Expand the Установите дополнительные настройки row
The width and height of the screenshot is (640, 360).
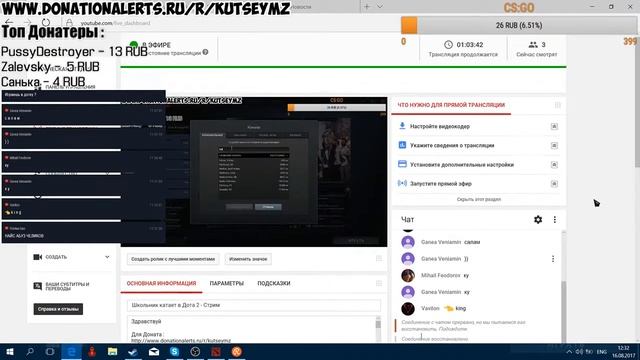click(x=554, y=164)
